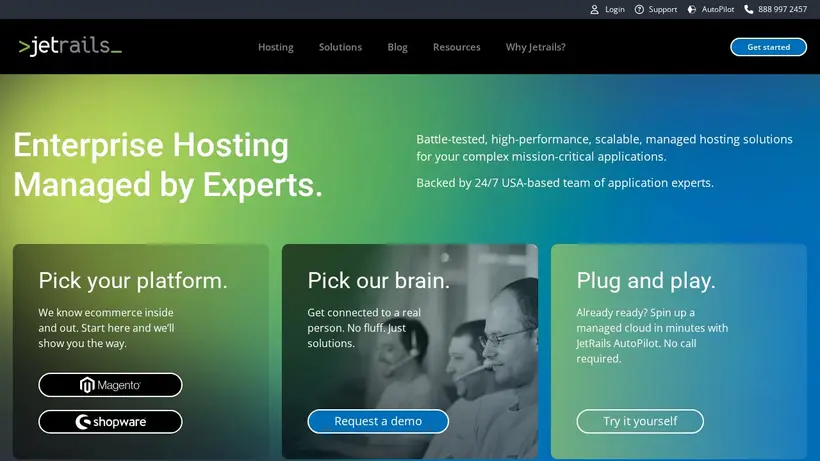Open the AutoPilot link in top bar
Screen dimensions: 820x461
(x=718, y=9)
